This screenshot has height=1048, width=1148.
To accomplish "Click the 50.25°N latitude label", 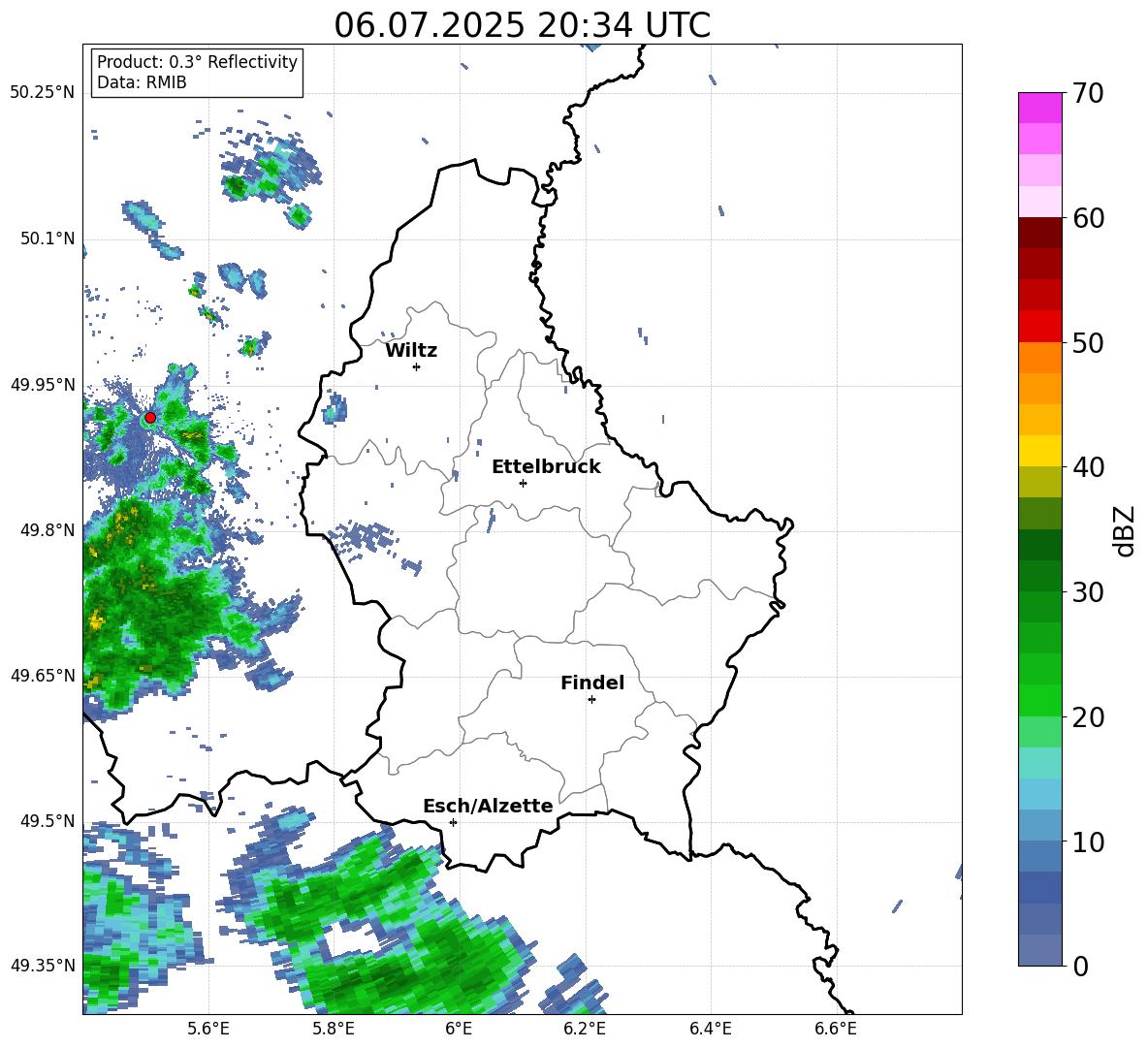I will pos(43,93).
